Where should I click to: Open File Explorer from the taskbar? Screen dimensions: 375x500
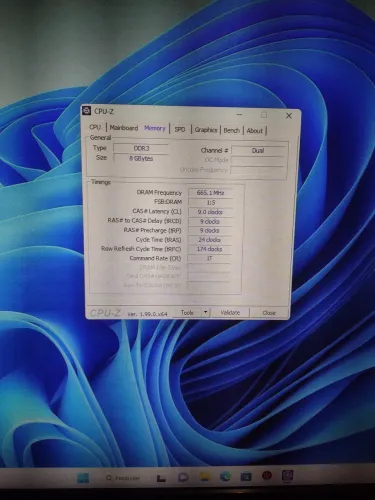click(x=204, y=477)
